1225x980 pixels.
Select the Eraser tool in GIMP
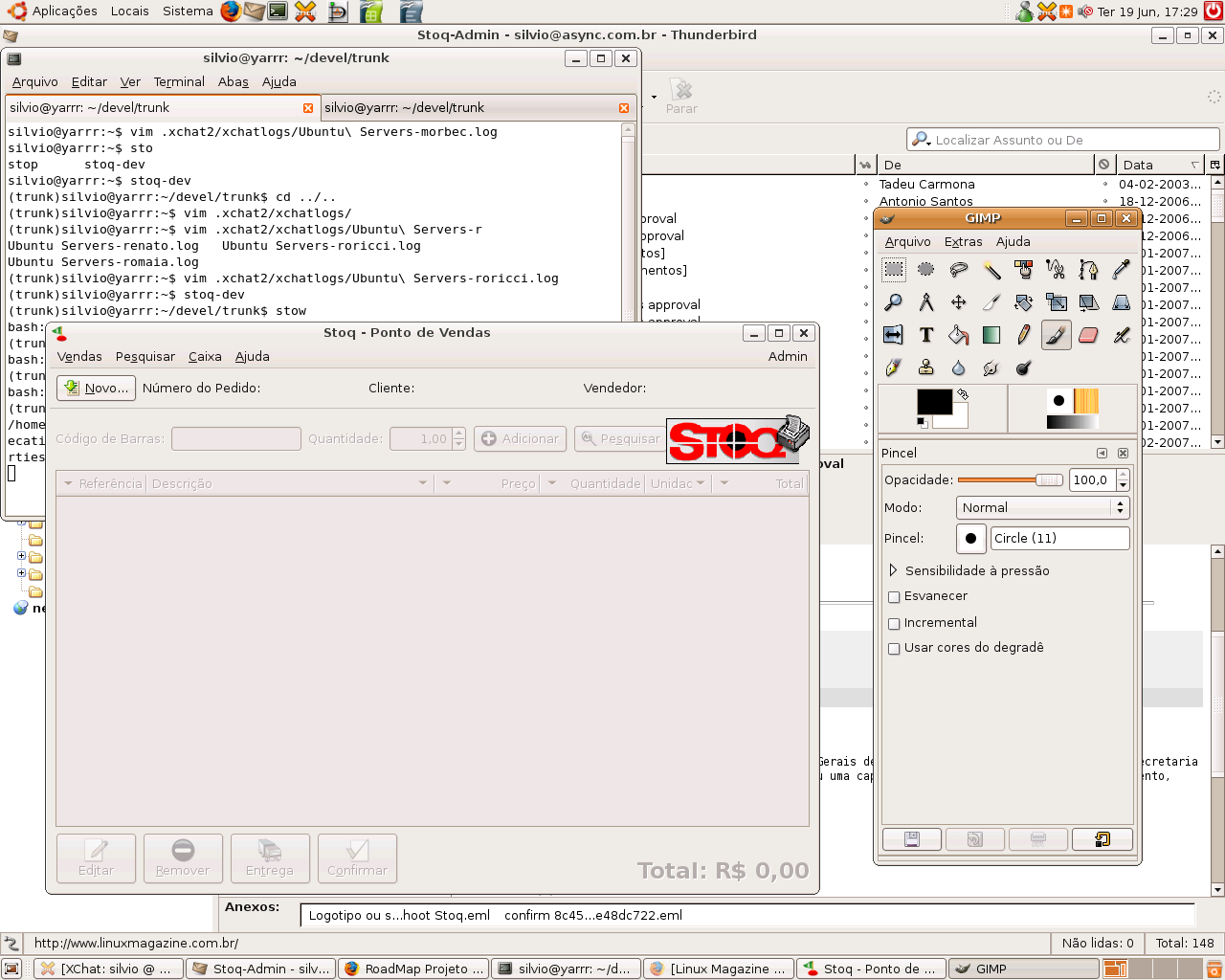(1088, 335)
